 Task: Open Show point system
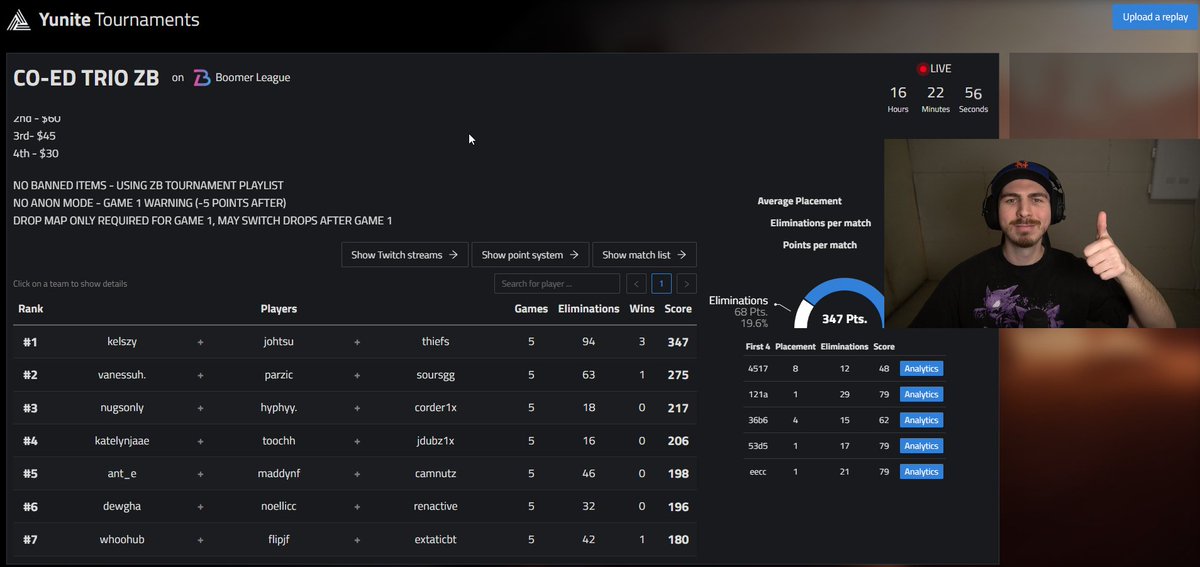click(x=530, y=255)
